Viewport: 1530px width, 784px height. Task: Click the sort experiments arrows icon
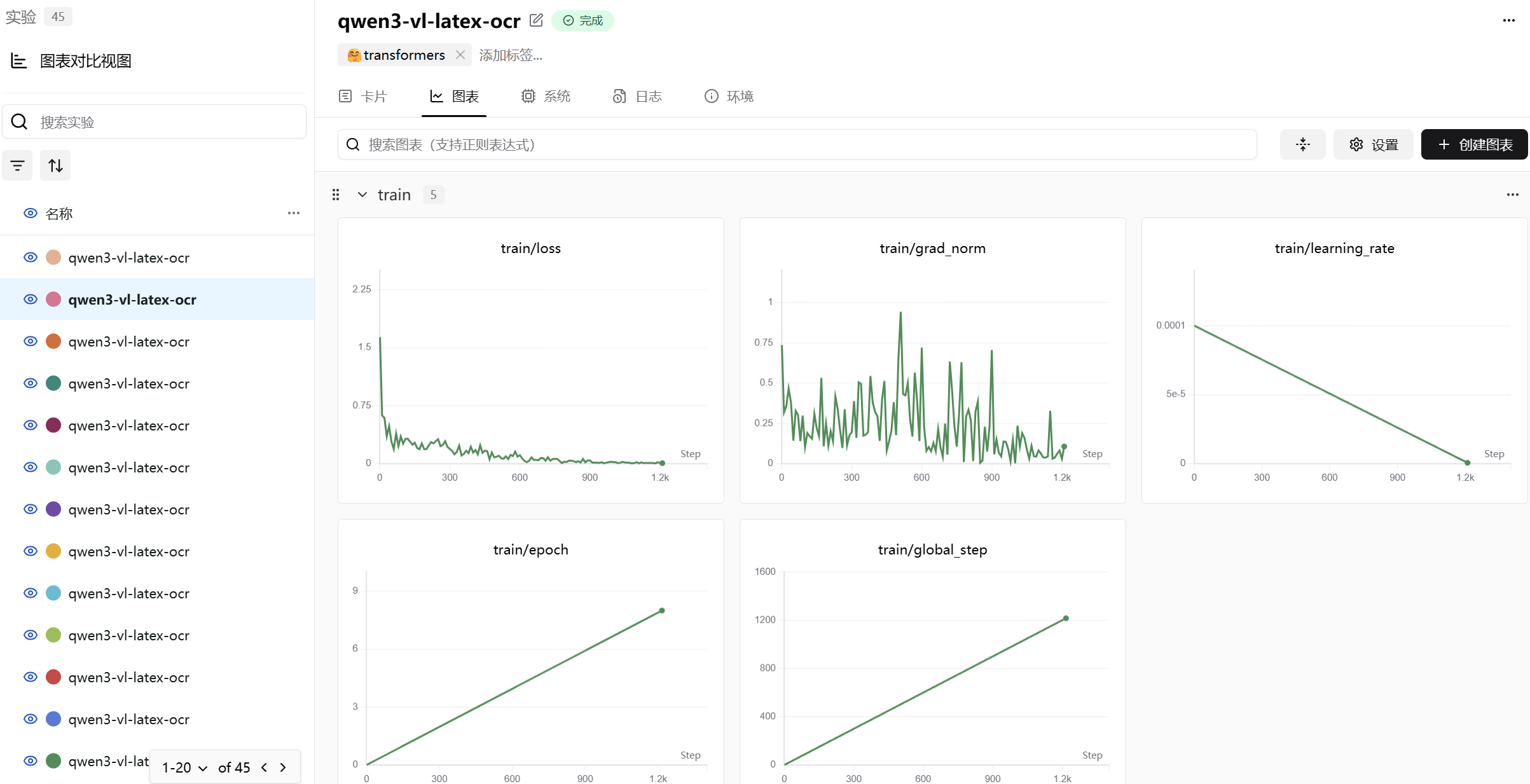[55, 166]
